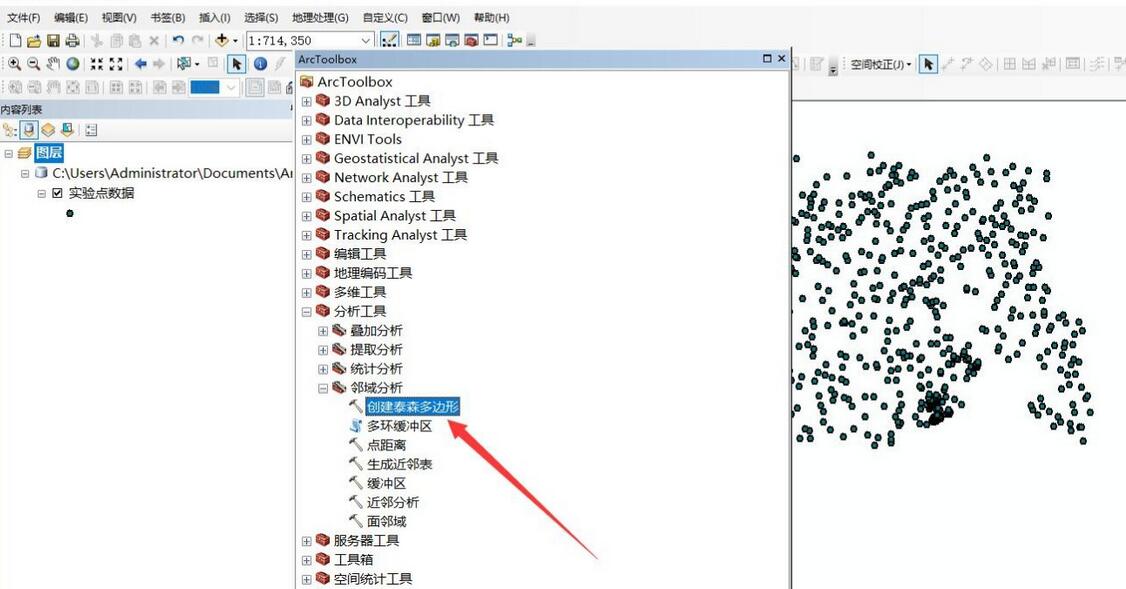Open the 点距离 tool
The height and width of the screenshot is (589, 1126).
[x=386, y=445]
